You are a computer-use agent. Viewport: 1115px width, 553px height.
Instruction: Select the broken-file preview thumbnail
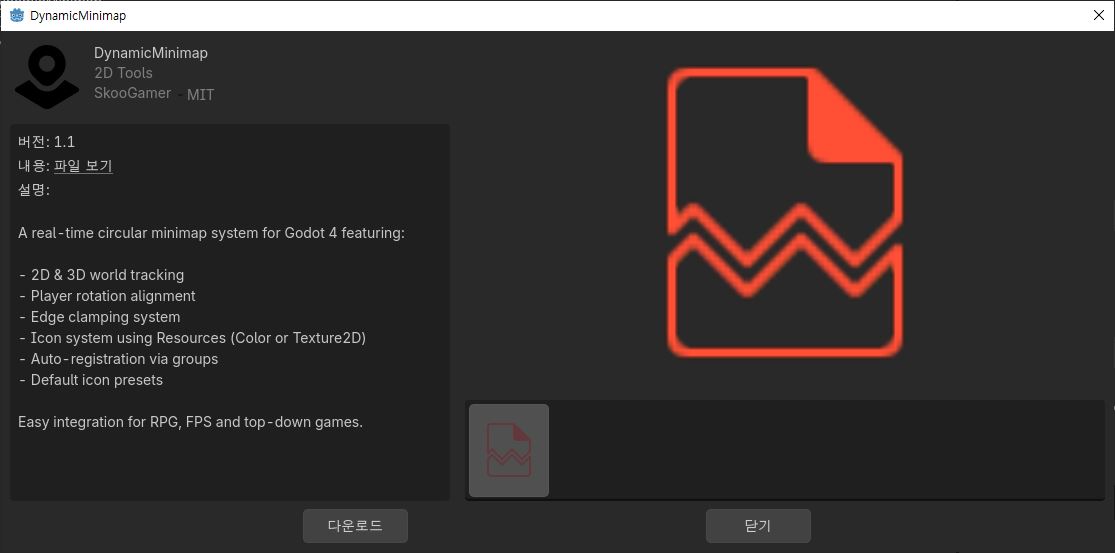[508, 450]
